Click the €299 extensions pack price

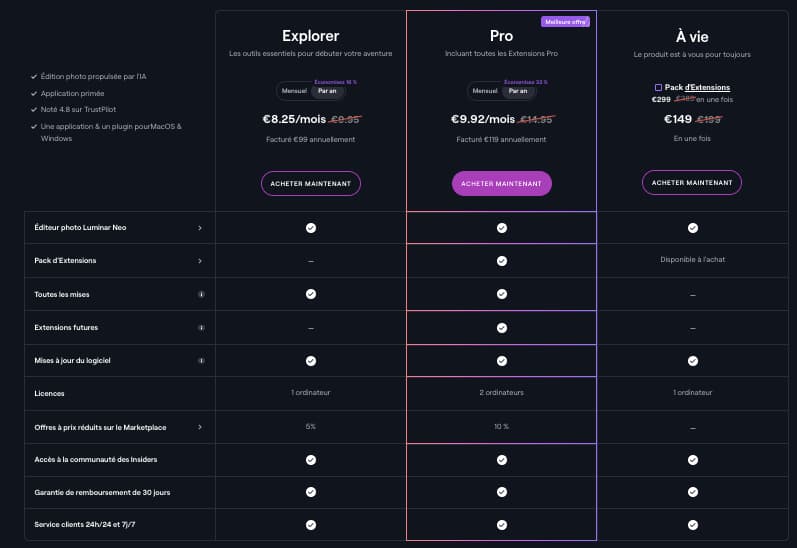pos(661,100)
